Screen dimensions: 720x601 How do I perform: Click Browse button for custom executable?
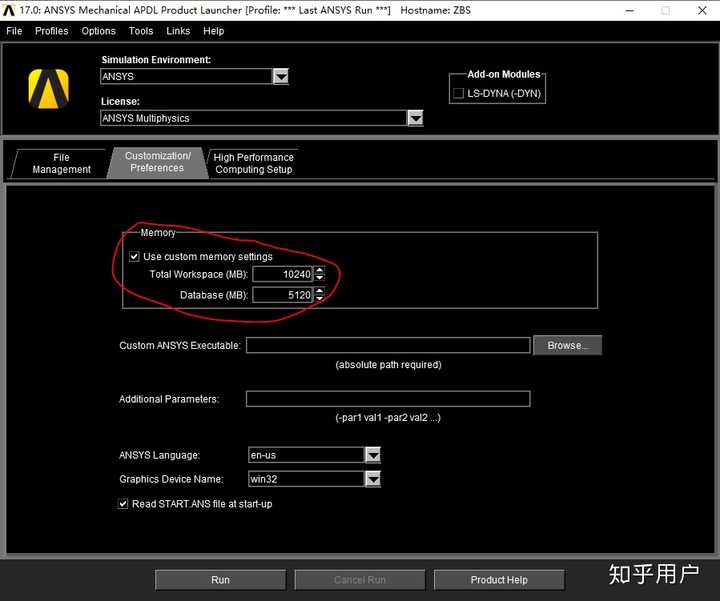pos(567,345)
